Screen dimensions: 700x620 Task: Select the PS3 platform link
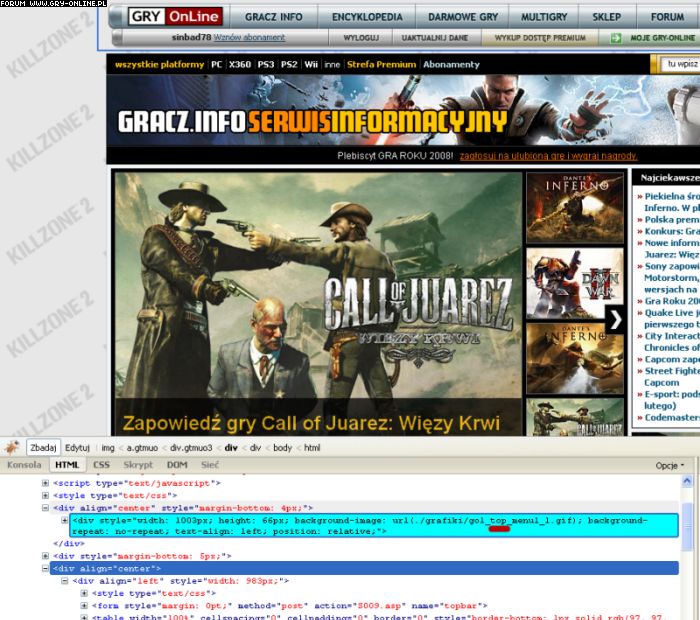tap(266, 64)
